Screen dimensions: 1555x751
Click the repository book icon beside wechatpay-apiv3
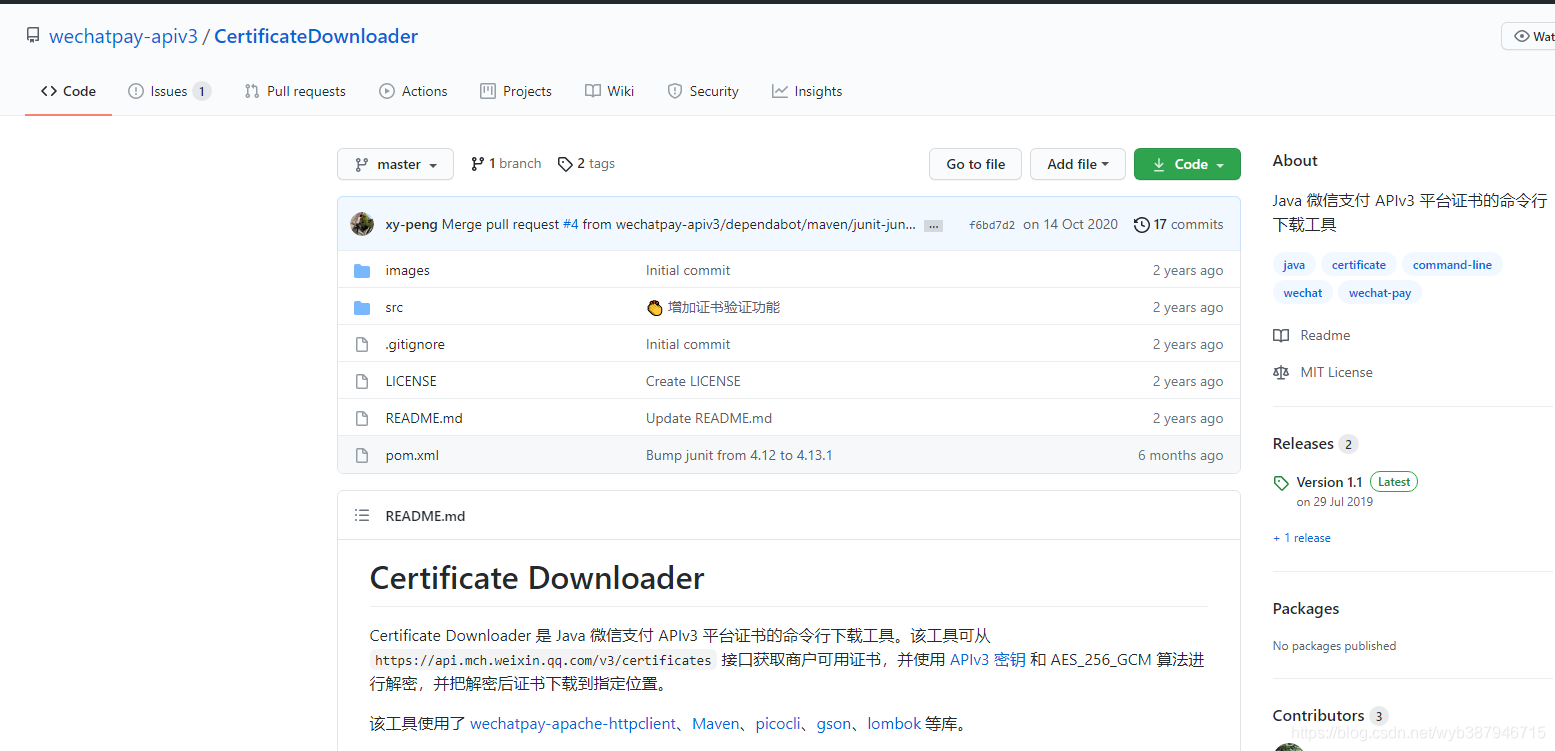(x=33, y=36)
